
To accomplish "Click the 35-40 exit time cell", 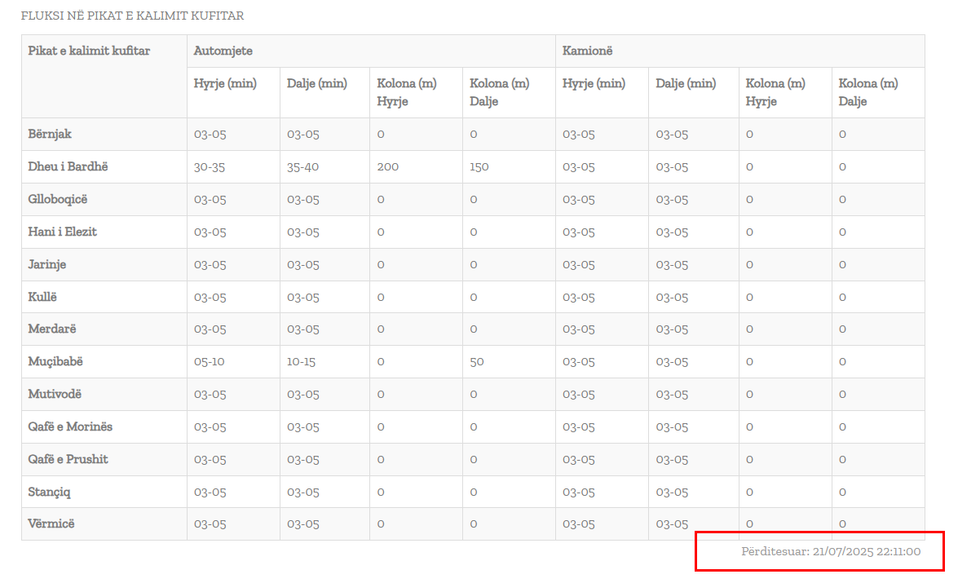I will tap(303, 167).
